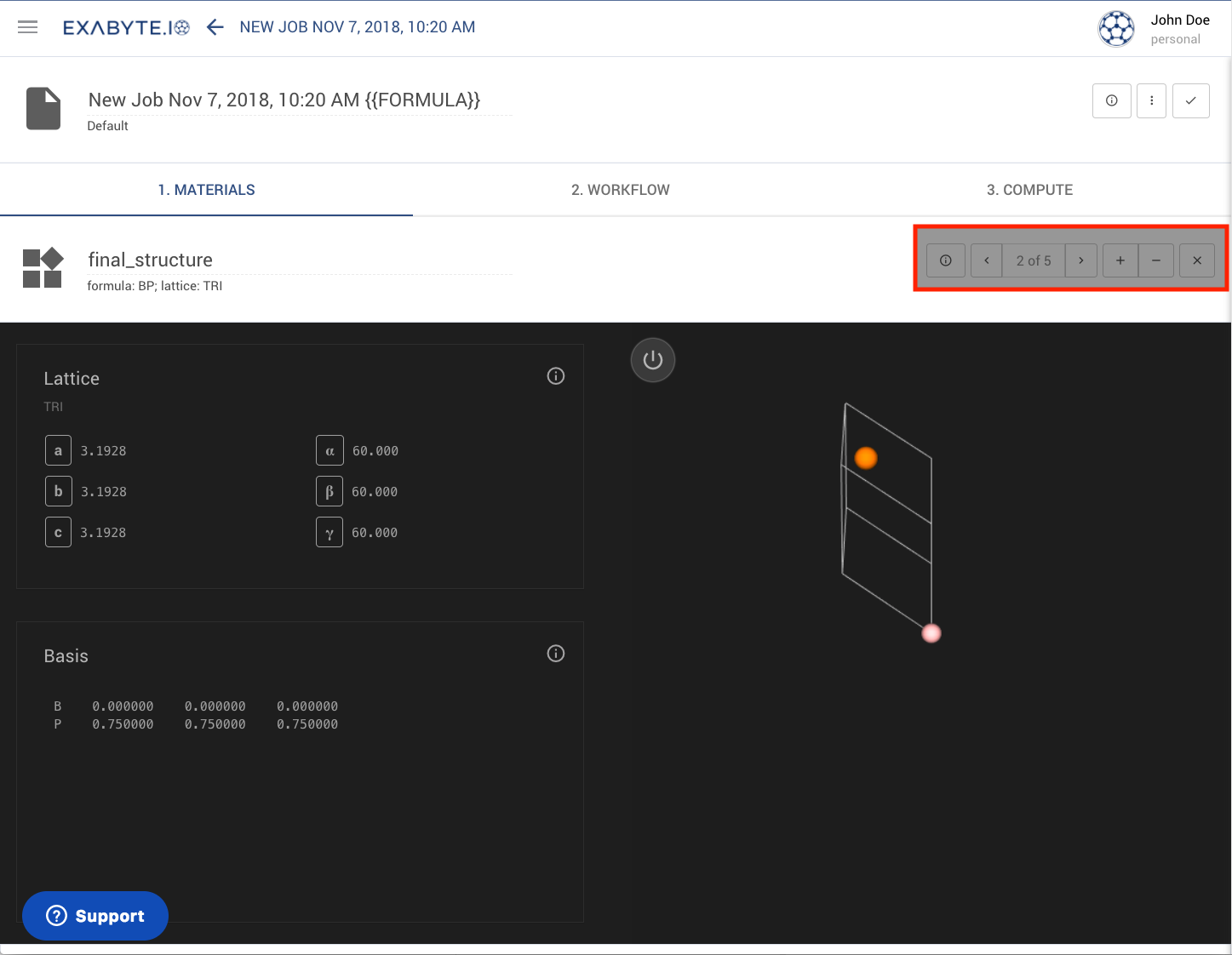Click the back arrow next to job title
The height and width of the screenshot is (955, 1232).
215,27
